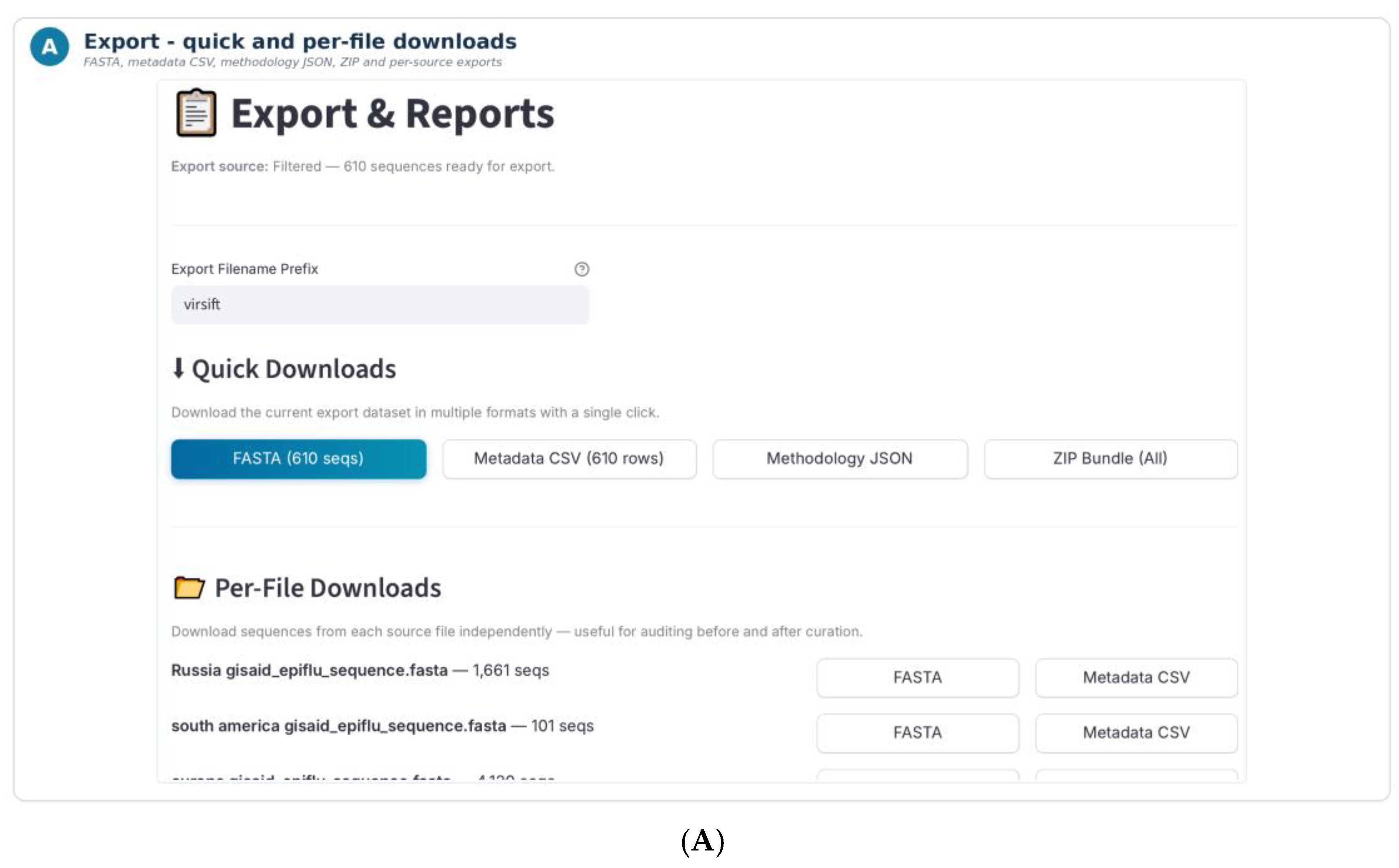
Task: Click the clipboard icon next to Export & Reports
Action: click(197, 113)
